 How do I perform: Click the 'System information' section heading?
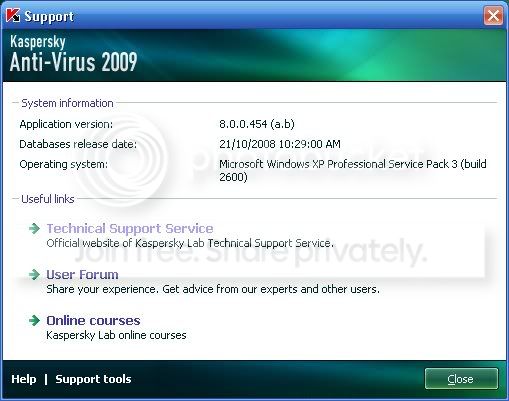67,103
